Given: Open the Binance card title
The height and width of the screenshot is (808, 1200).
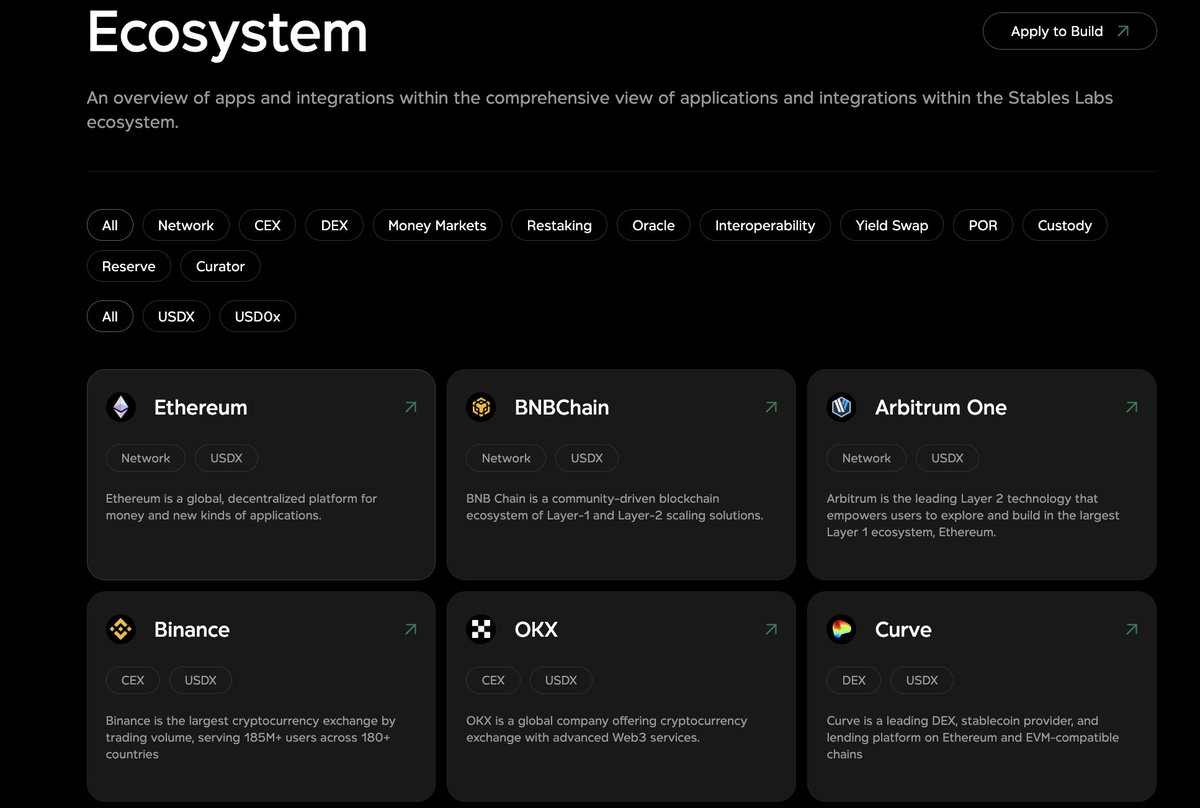Looking at the screenshot, I should pos(192,629).
